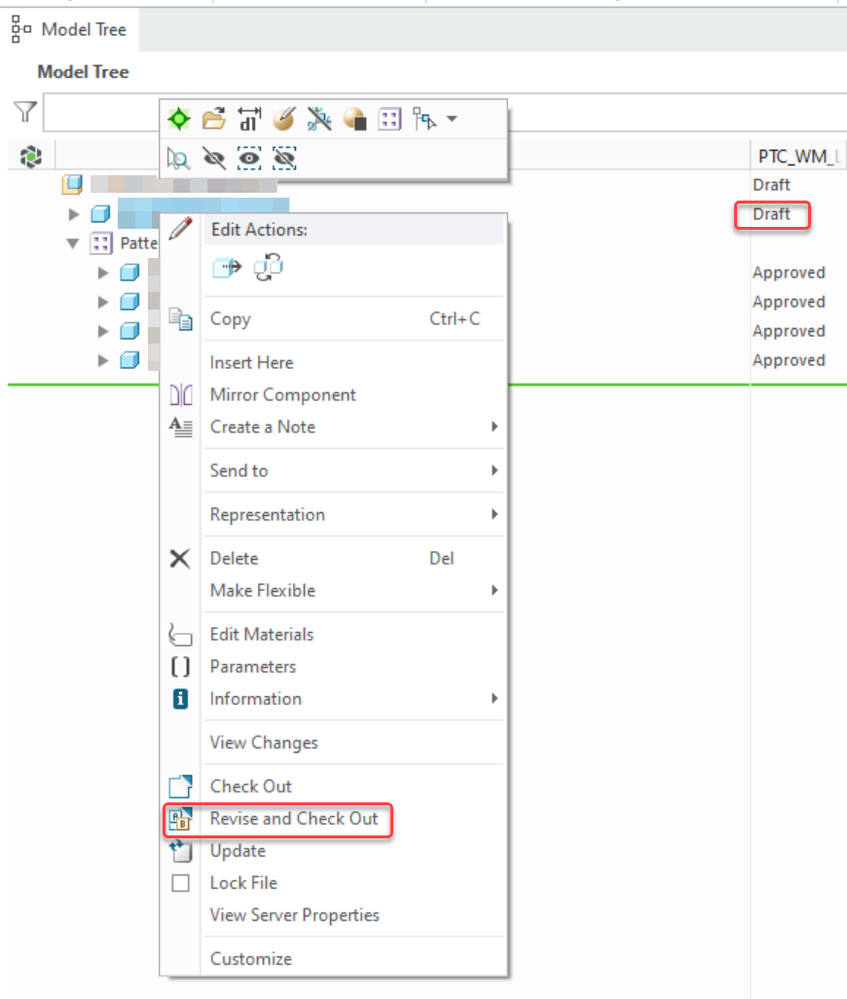
Task: Select the Edit Dimensions d1 icon
Action: tap(249, 119)
